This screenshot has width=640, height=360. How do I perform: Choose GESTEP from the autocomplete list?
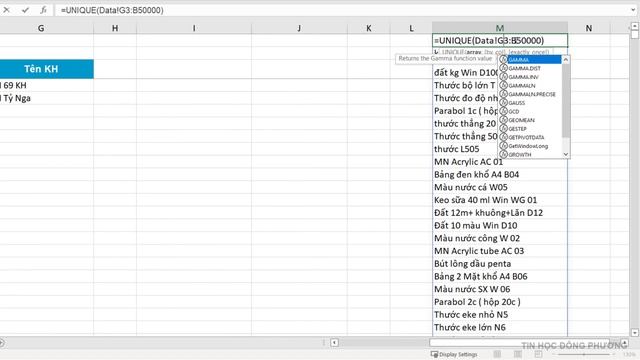pyautogui.click(x=530, y=129)
